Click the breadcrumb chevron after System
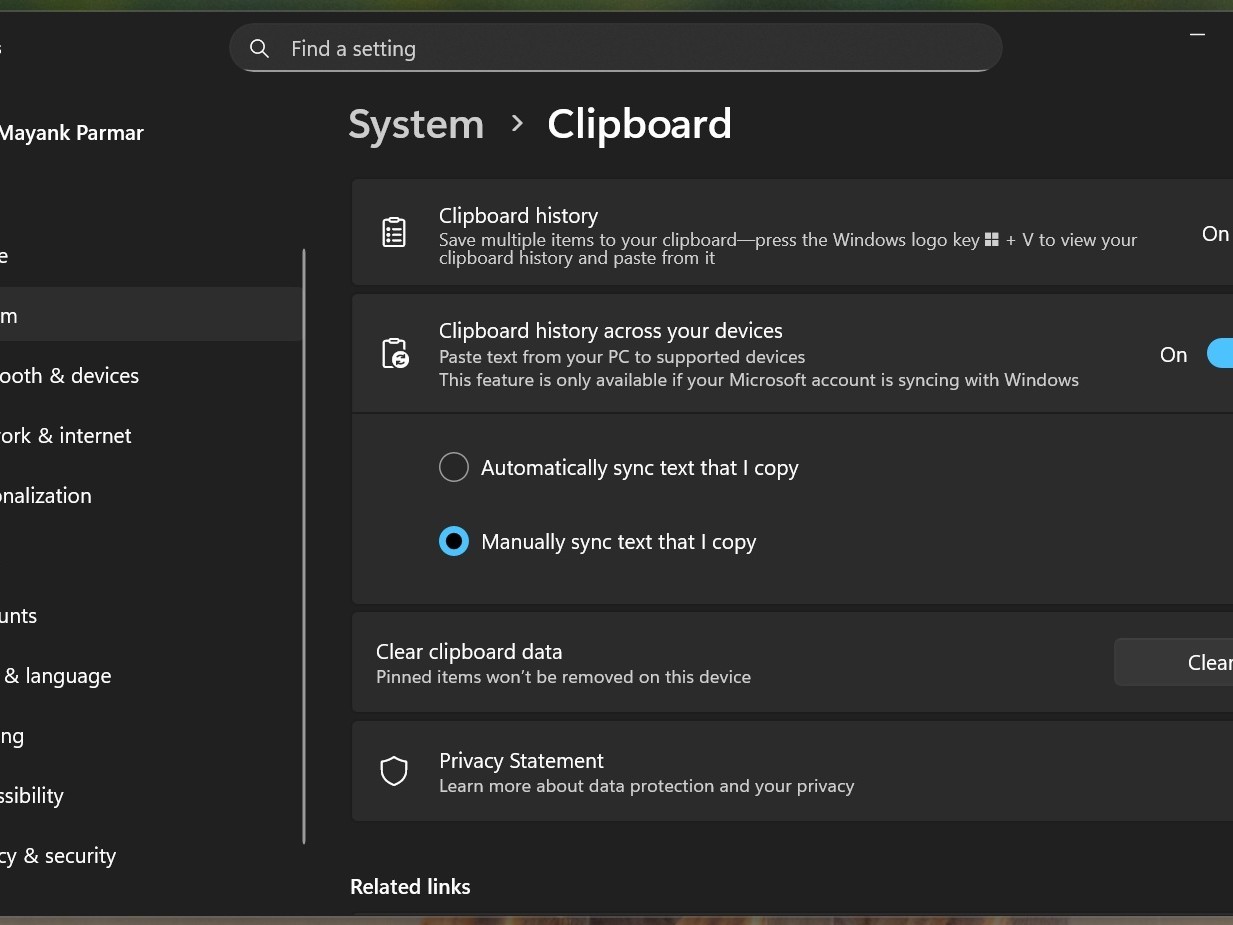The height and width of the screenshot is (925, 1233). [517, 124]
